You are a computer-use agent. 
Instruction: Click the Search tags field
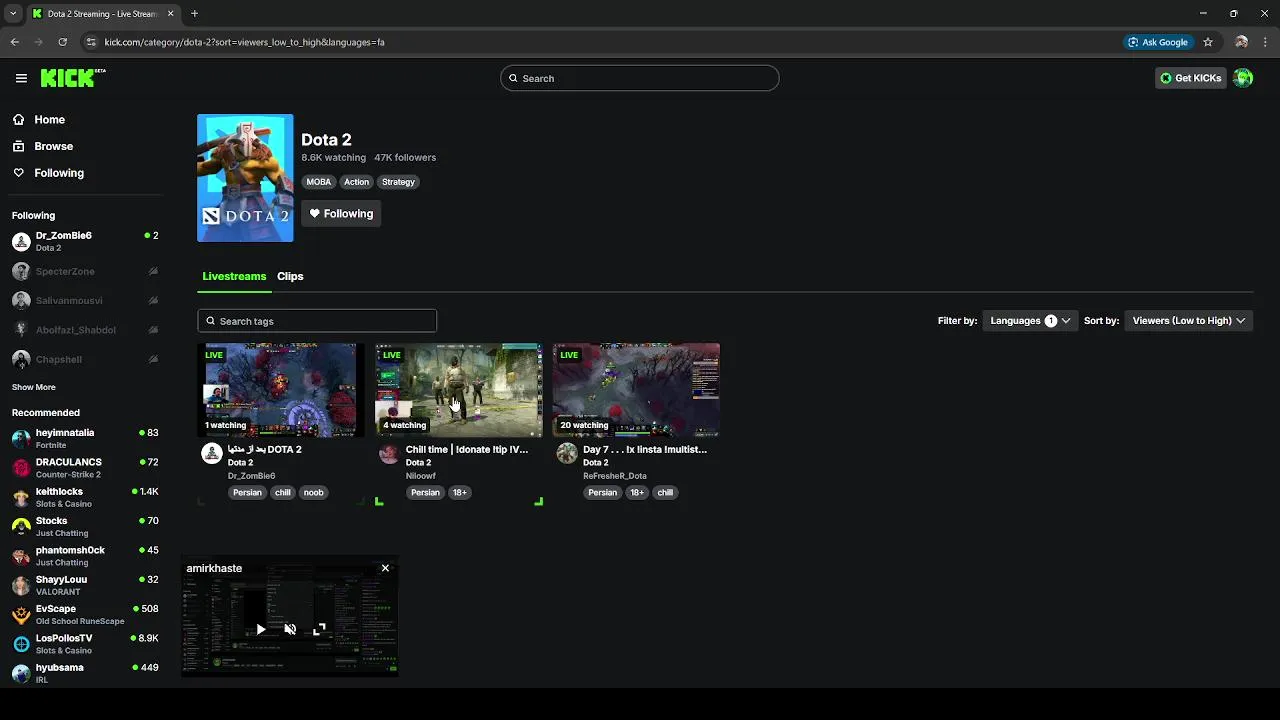[317, 321]
